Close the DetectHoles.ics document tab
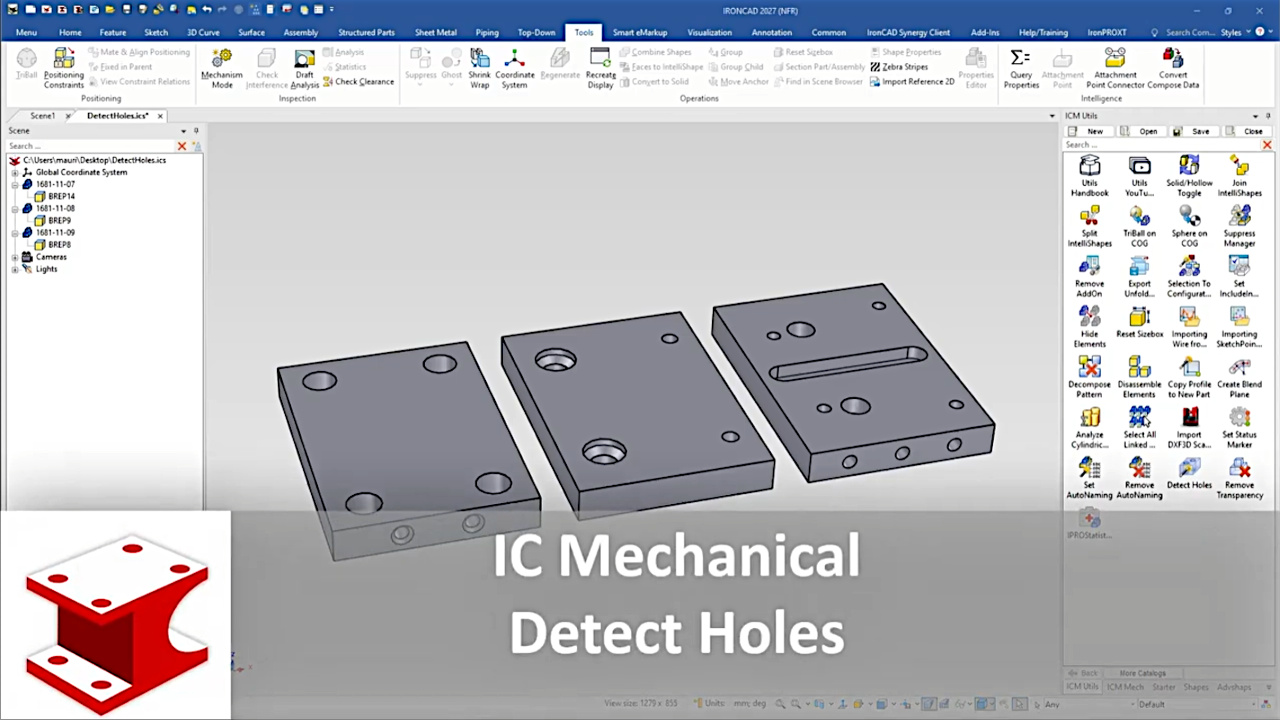The image size is (1280, 720). [x=160, y=116]
